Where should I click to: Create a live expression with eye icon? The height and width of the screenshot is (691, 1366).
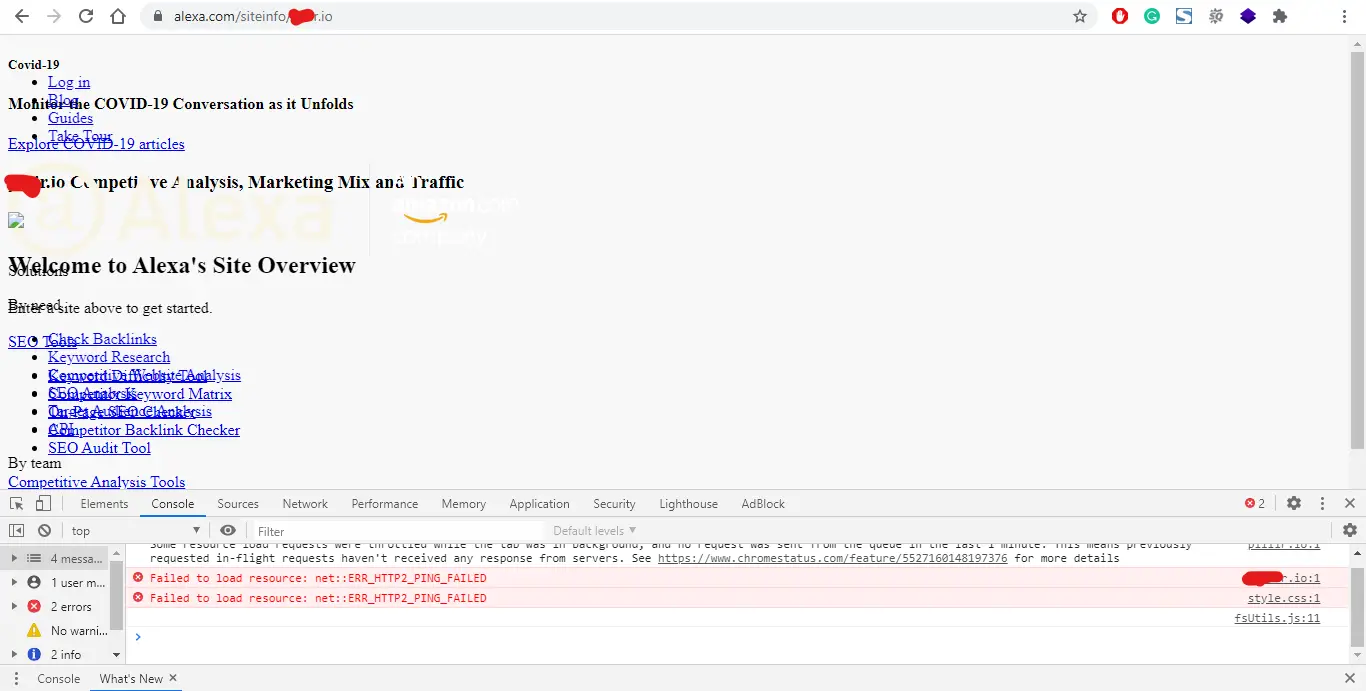point(228,531)
